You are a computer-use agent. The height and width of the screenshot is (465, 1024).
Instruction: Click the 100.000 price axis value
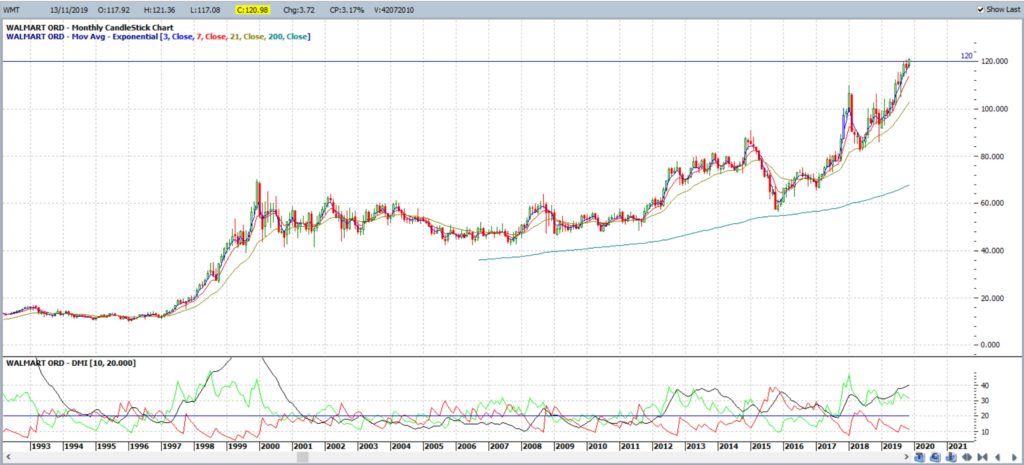point(993,108)
